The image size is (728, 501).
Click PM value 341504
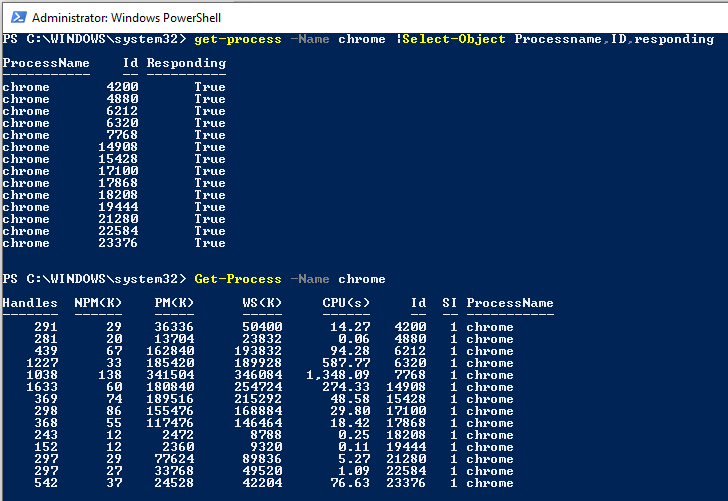coord(170,375)
